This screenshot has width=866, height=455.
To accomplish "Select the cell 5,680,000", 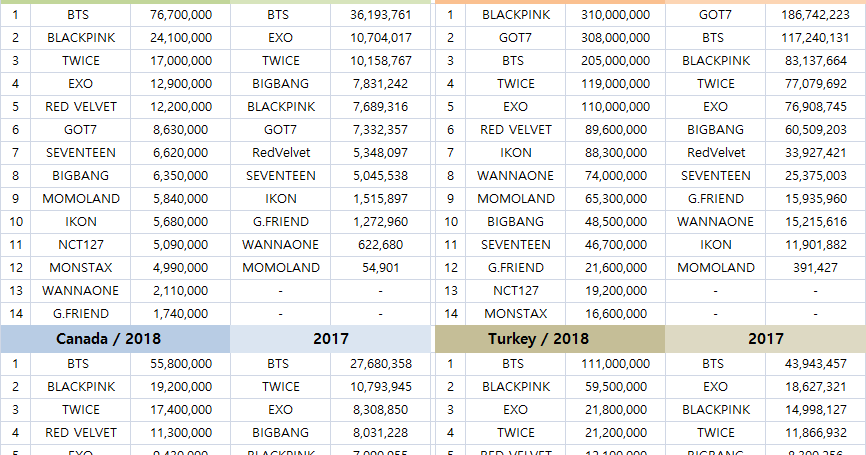I will click(x=181, y=222).
